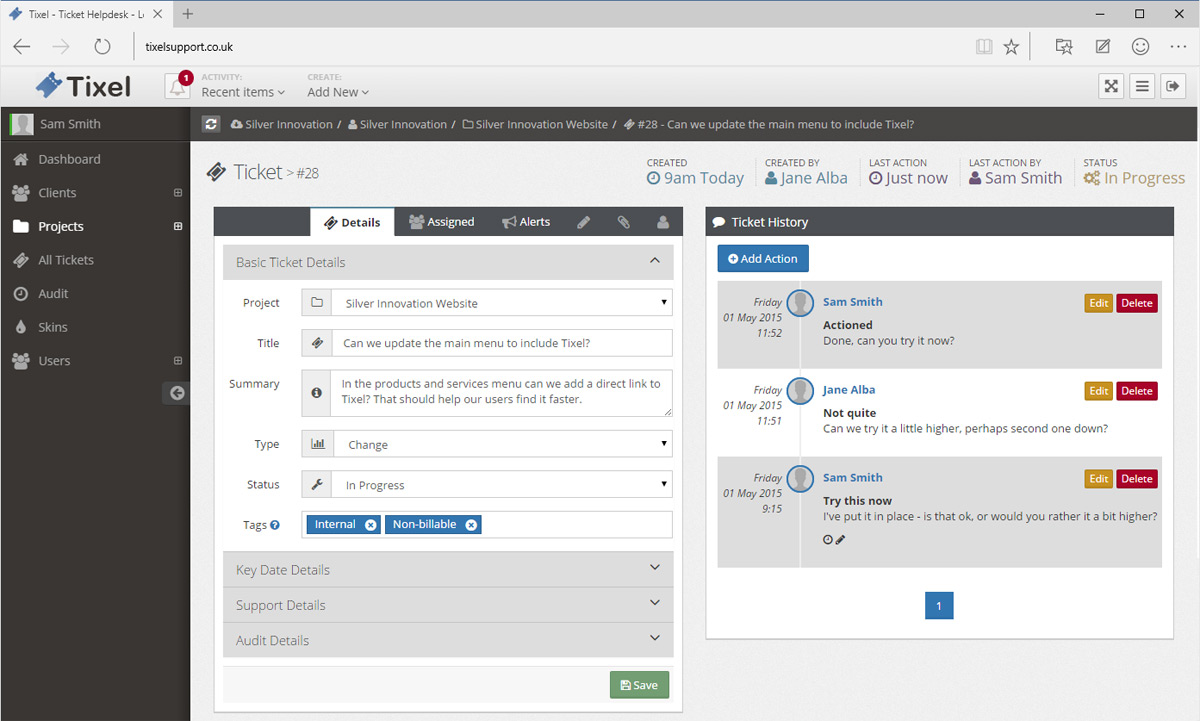Delete the Not quite history entry
The height and width of the screenshot is (721, 1200).
[1137, 391]
